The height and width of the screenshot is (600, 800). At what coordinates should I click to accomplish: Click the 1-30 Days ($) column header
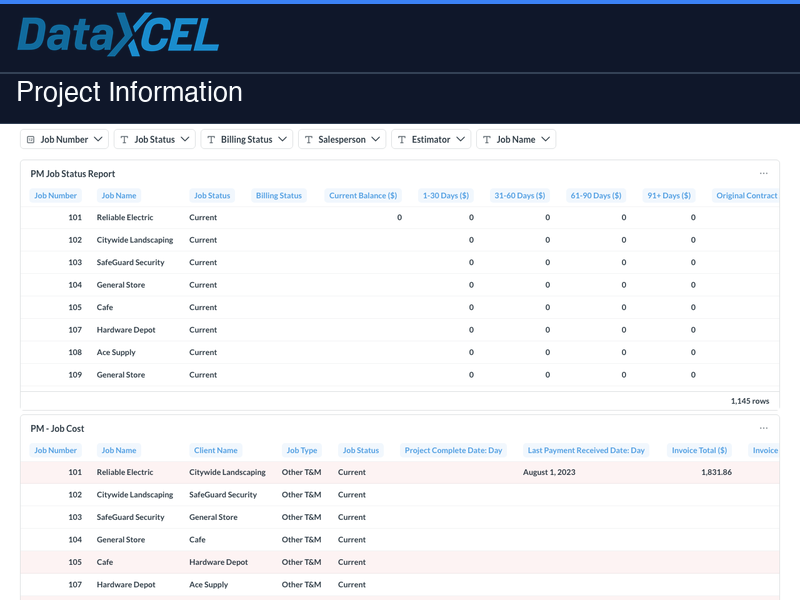[x=445, y=195]
